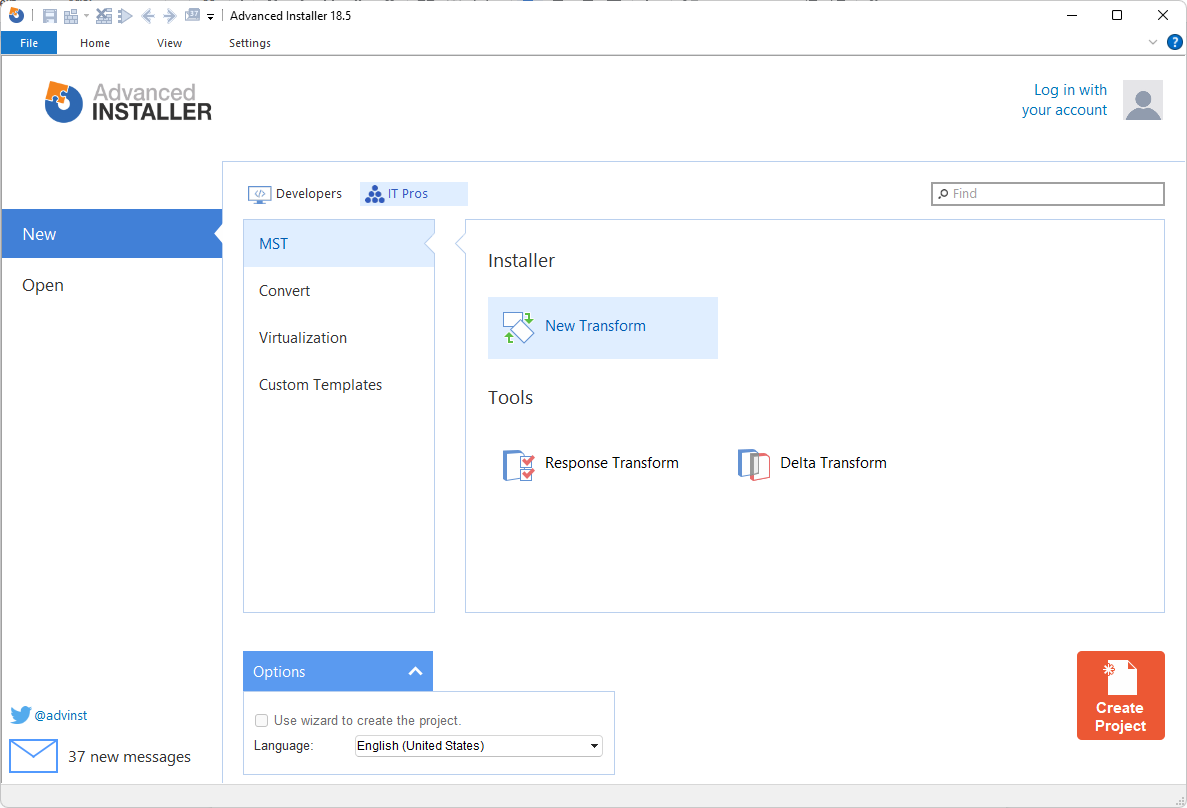Click the Advanced Installer logo
The width and height of the screenshot is (1187, 808).
tap(128, 101)
